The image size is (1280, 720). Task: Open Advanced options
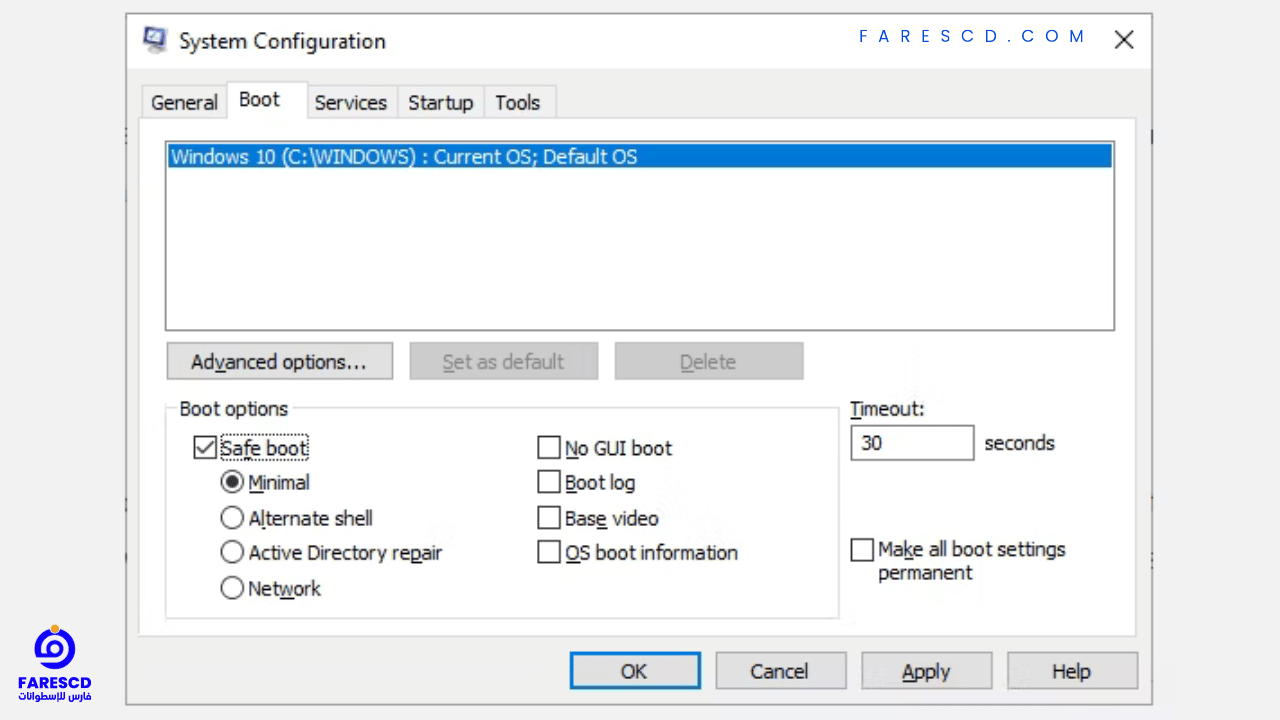click(279, 361)
